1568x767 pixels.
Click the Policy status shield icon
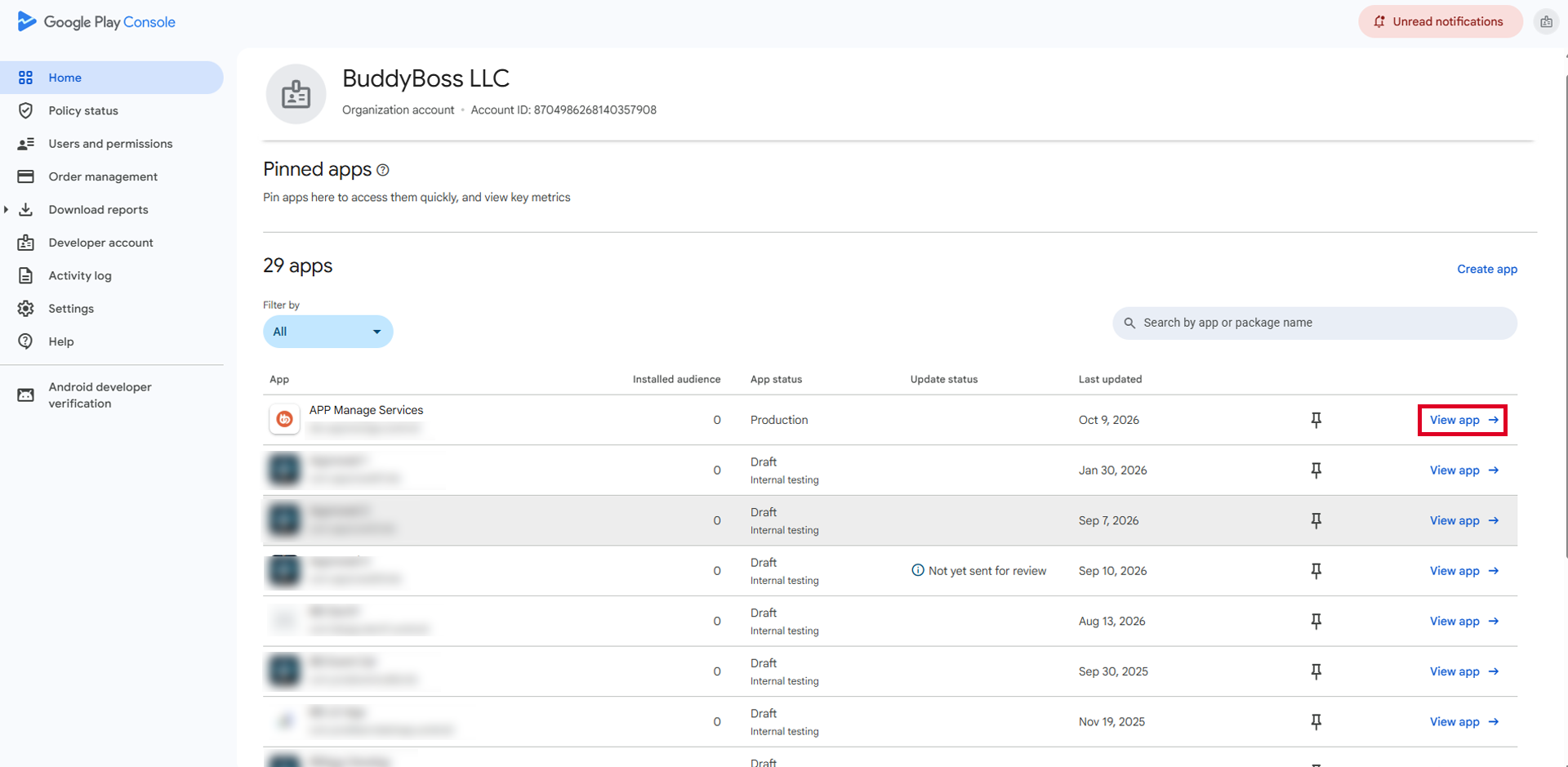point(26,111)
